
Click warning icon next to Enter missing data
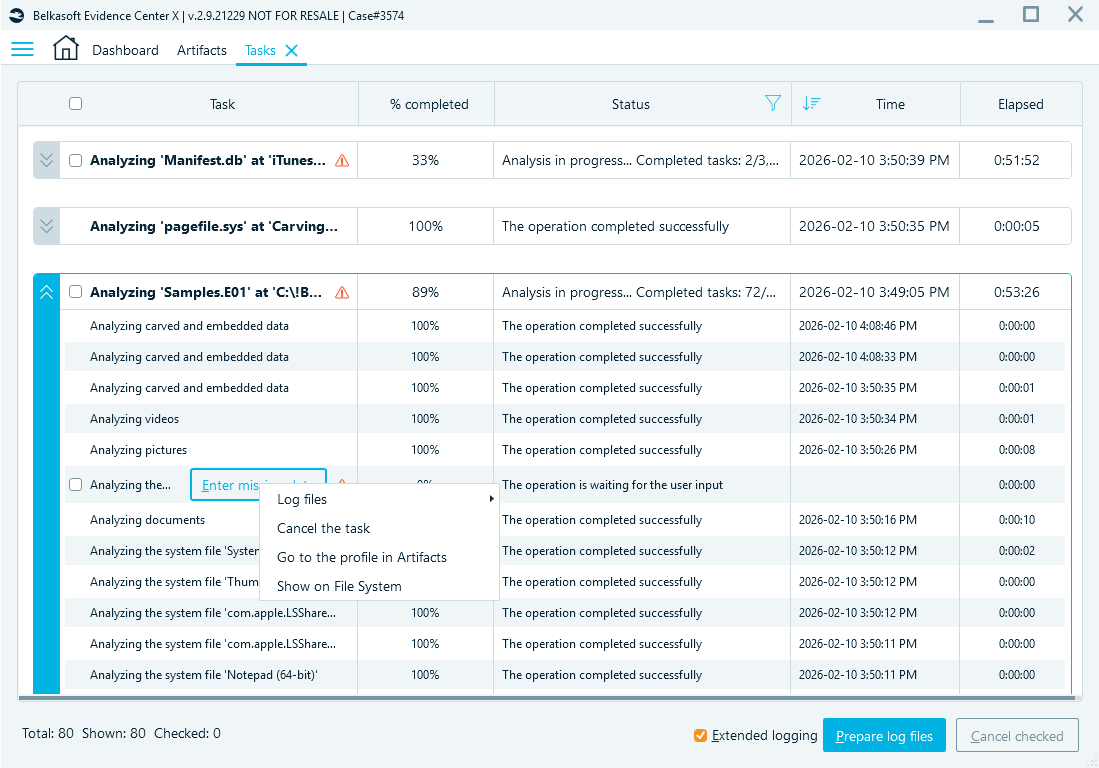[340, 484]
